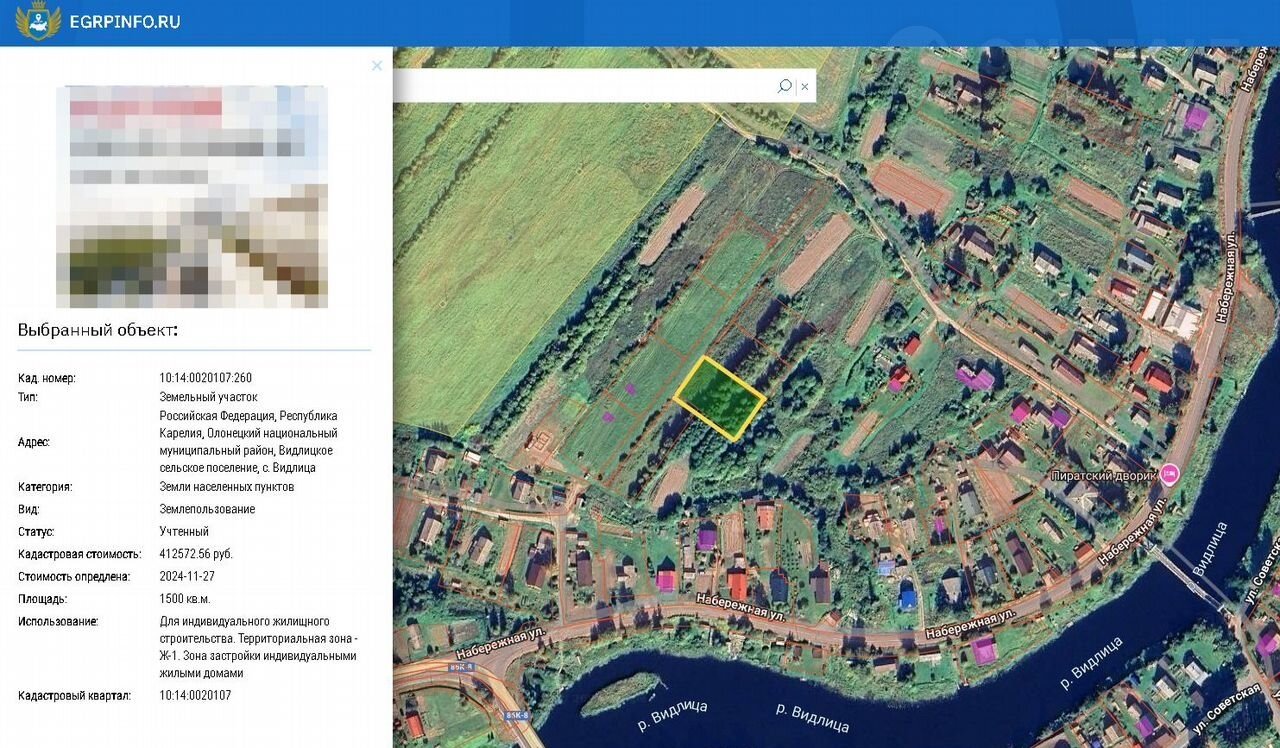Select the yellow highlighted land parcel
This screenshot has height=748, width=1280.
[720, 398]
